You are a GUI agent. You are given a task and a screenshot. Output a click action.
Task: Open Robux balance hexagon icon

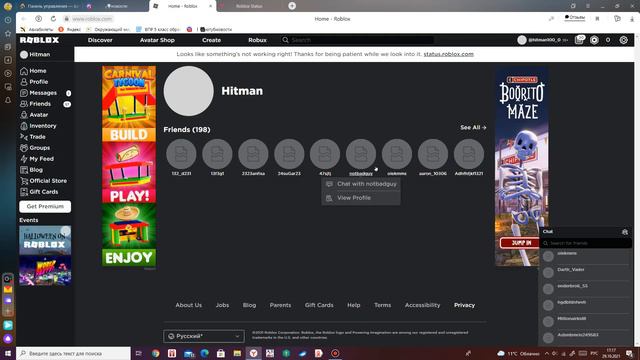(594, 40)
